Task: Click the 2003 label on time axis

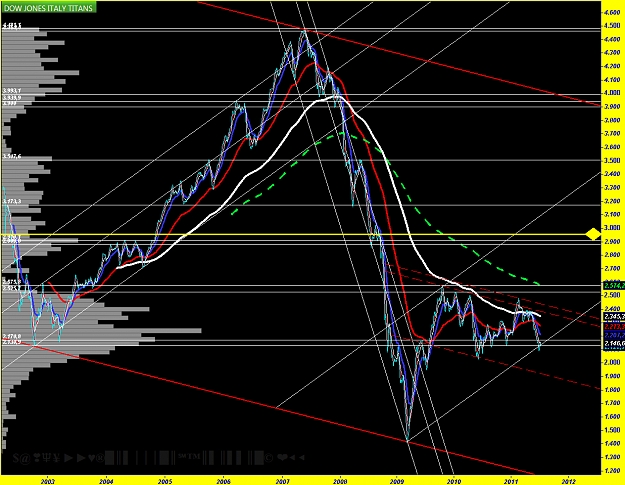Action: tap(48, 481)
